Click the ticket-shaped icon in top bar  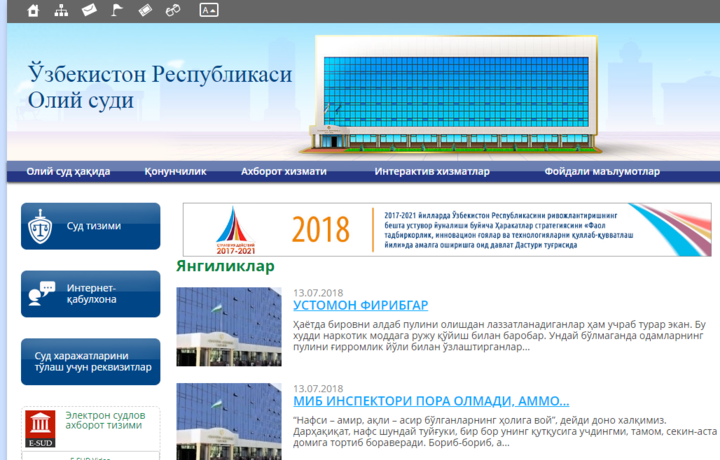click(145, 10)
